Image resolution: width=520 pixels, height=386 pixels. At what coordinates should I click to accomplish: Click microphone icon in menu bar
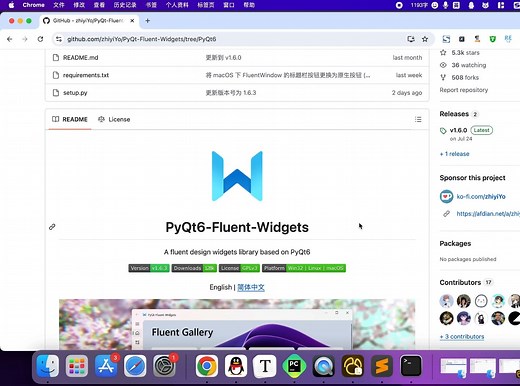tap(445, 5)
